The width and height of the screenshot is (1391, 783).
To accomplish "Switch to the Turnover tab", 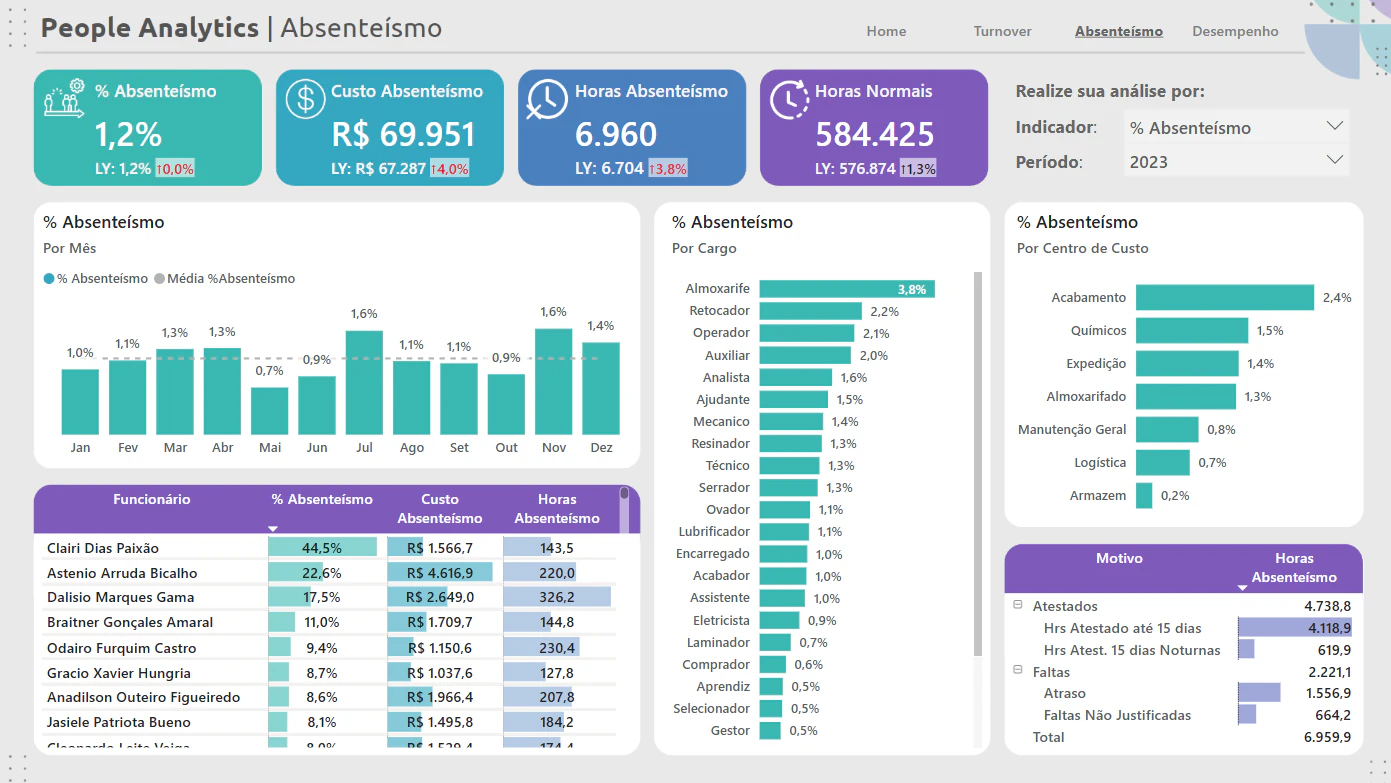I will coord(1002,31).
